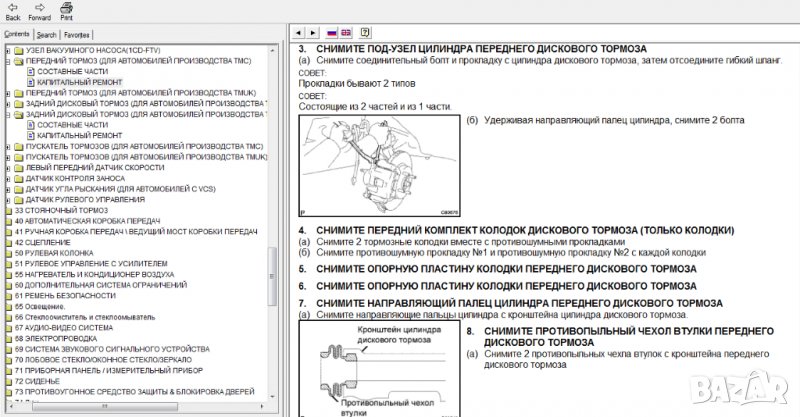Switch language using the Russian flag icon

click(331, 32)
